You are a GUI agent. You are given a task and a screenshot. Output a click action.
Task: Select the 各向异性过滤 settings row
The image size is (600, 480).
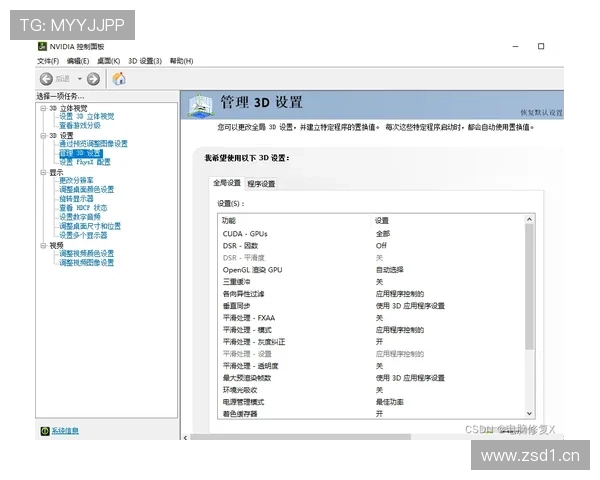[x=371, y=294]
